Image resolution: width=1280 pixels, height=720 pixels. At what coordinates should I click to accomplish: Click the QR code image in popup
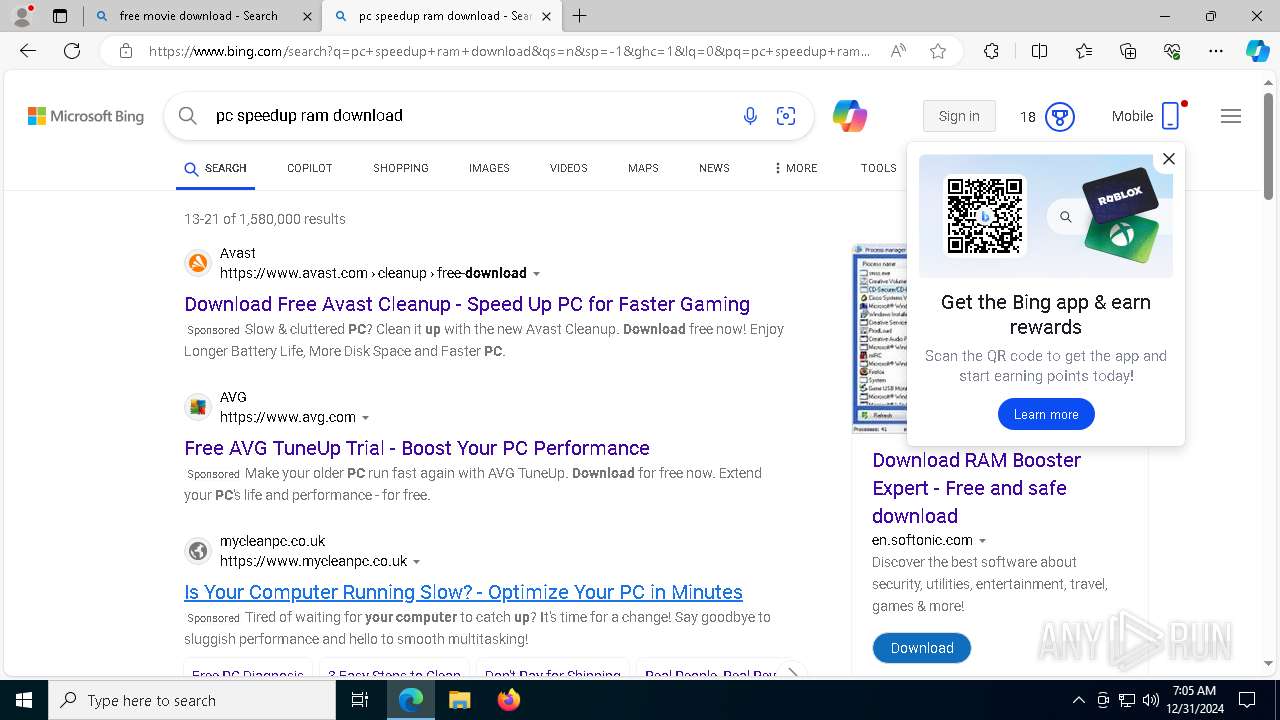pos(985,216)
